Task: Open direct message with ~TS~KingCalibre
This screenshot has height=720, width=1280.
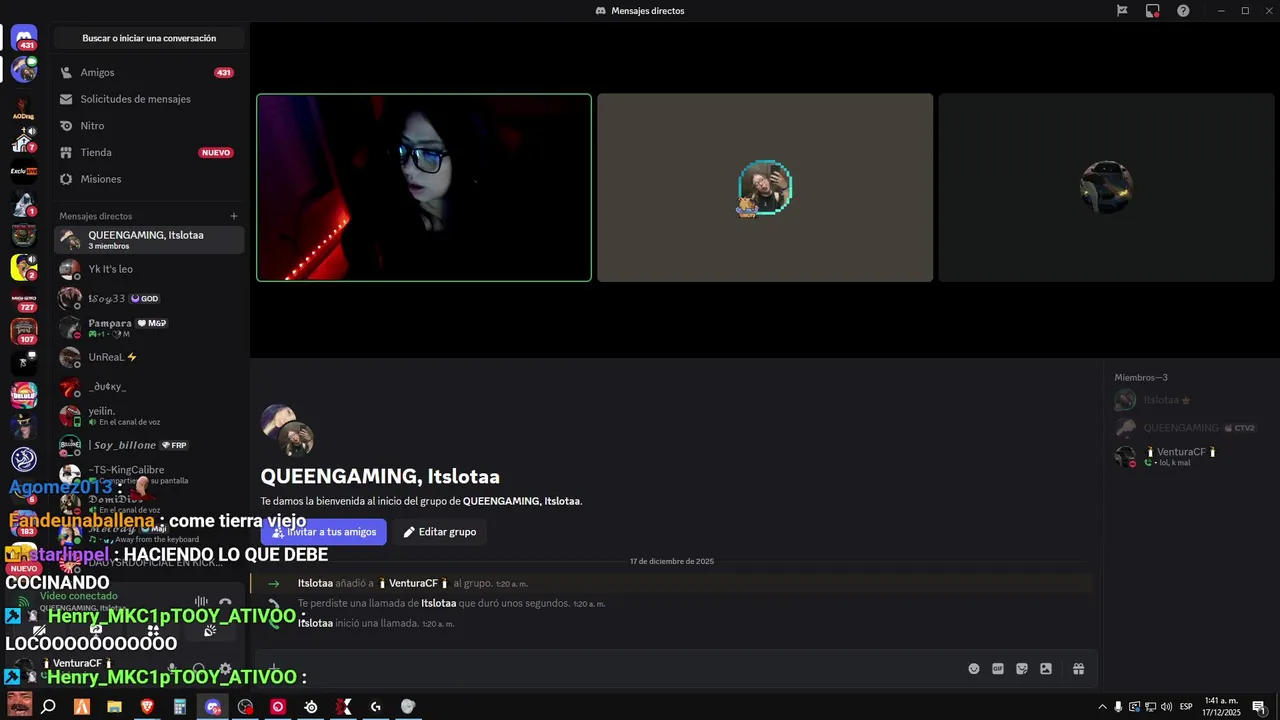Action: coord(149,474)
